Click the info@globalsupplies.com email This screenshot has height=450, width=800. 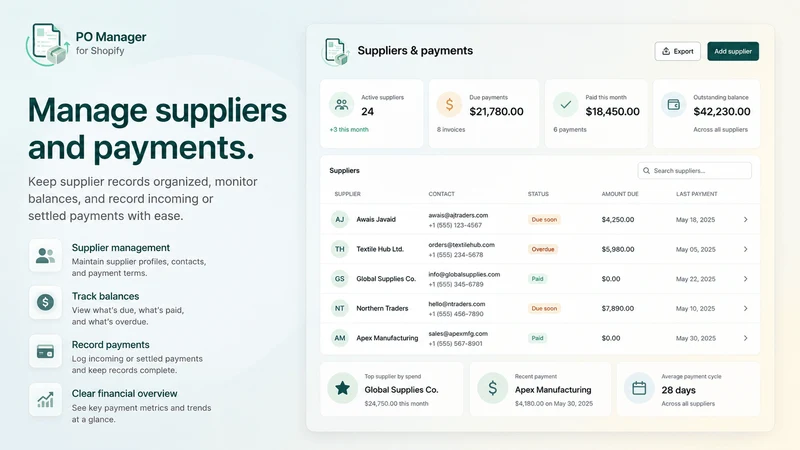click(x=464, y=274)
